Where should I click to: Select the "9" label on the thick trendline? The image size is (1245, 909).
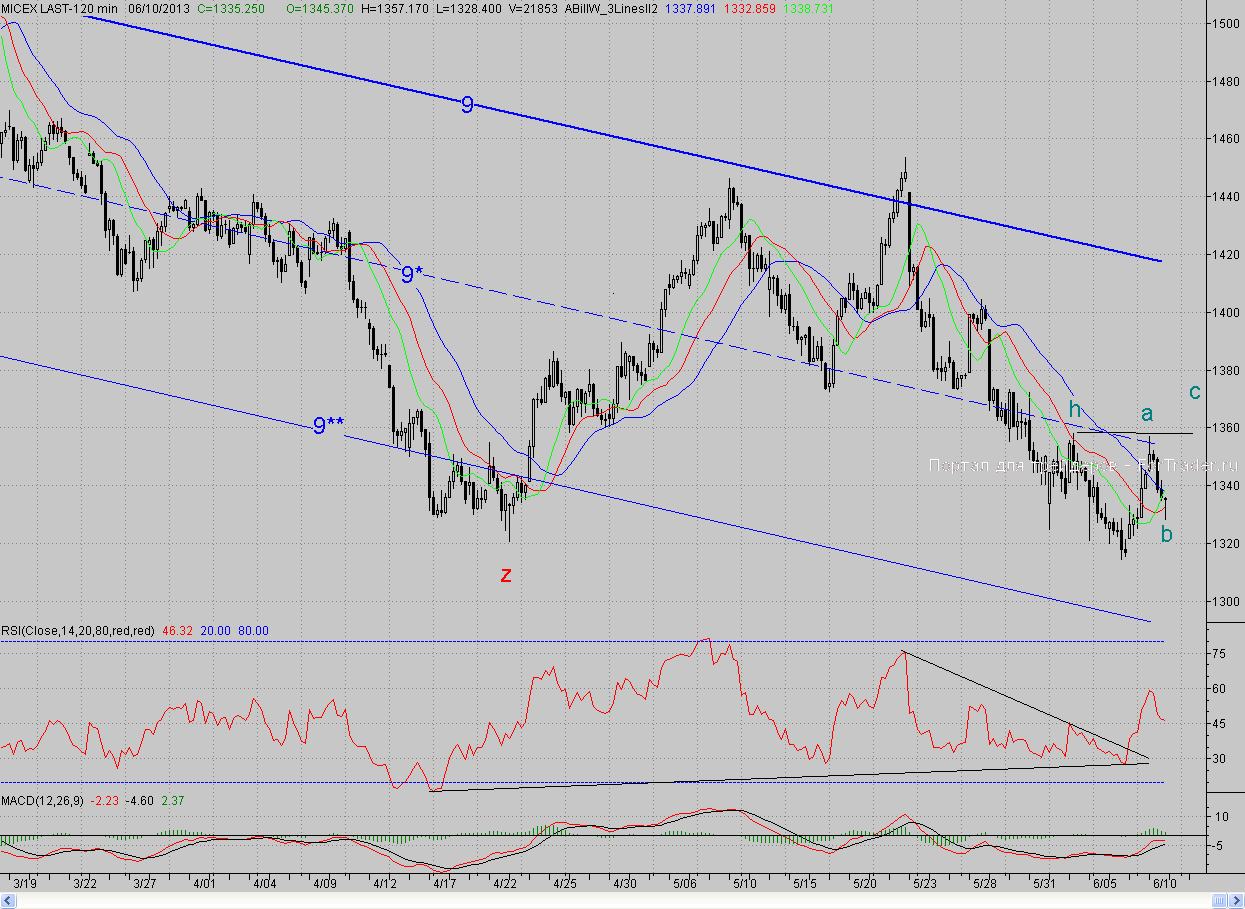tap(467, 104)
